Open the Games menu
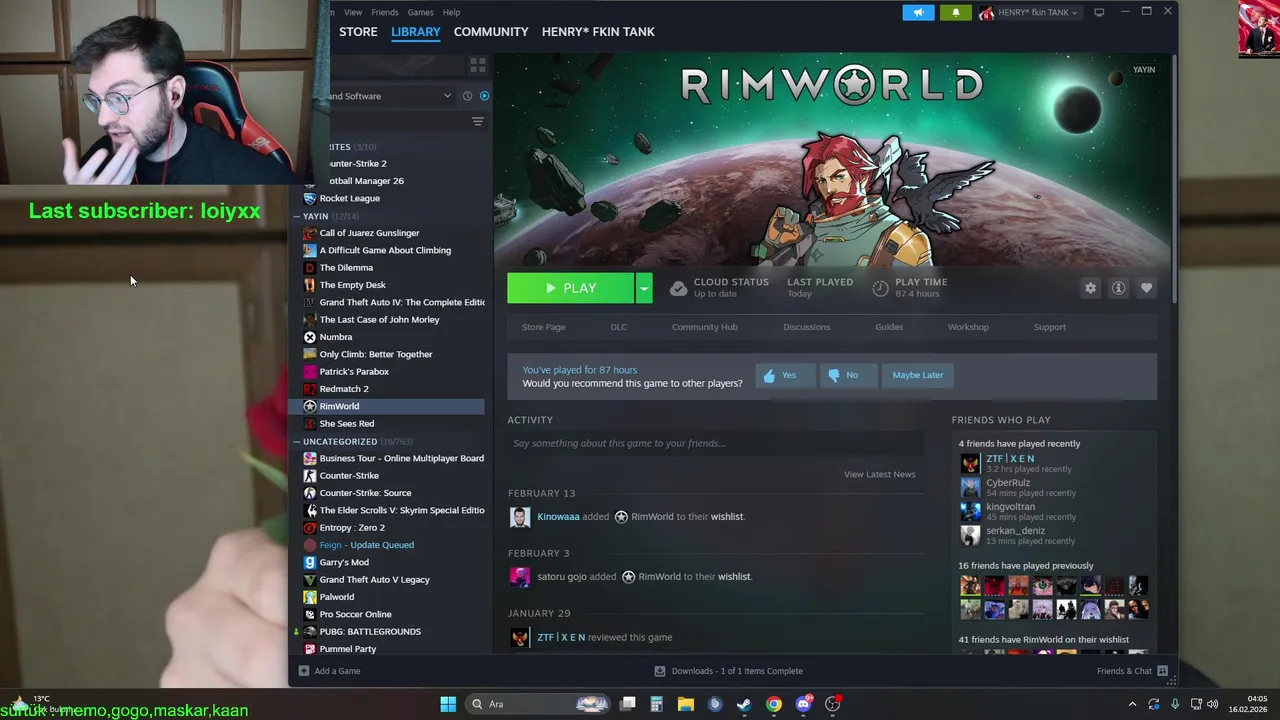Image resolution: width=1280 pixels, height=720 pixels. click(420, 12)
